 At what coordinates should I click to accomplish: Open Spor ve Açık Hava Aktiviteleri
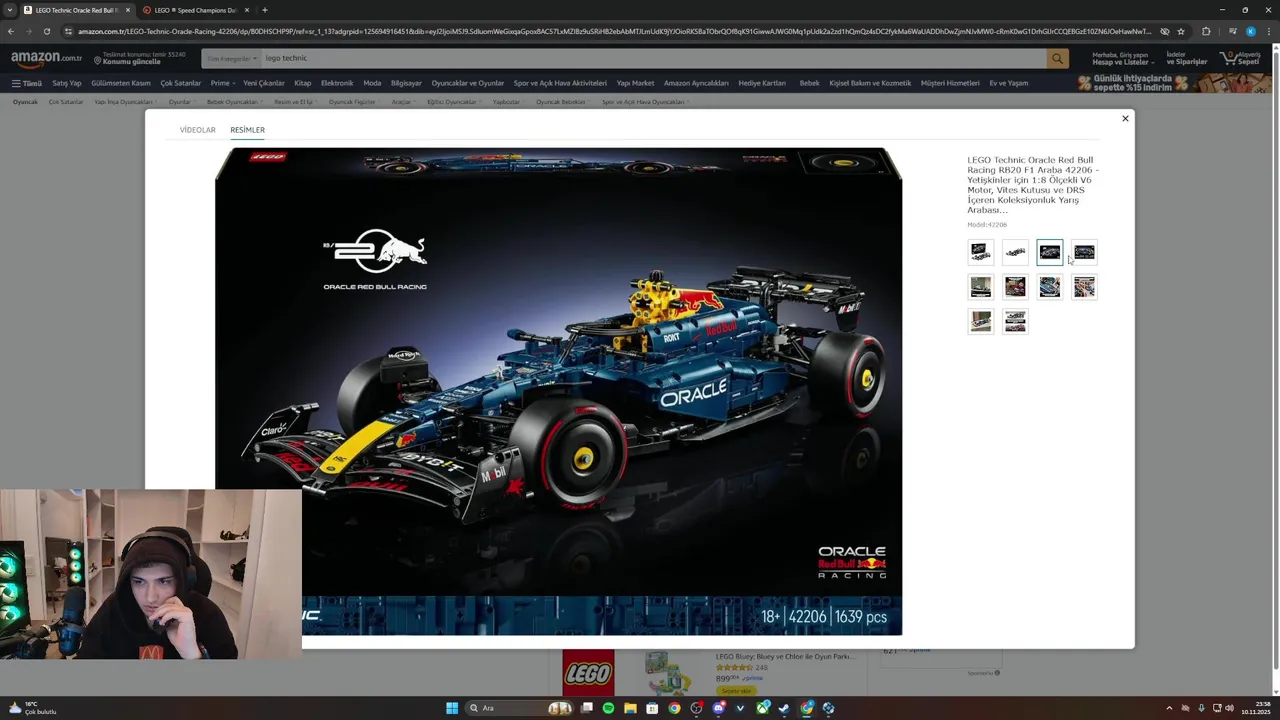click(x=560, y=83)
